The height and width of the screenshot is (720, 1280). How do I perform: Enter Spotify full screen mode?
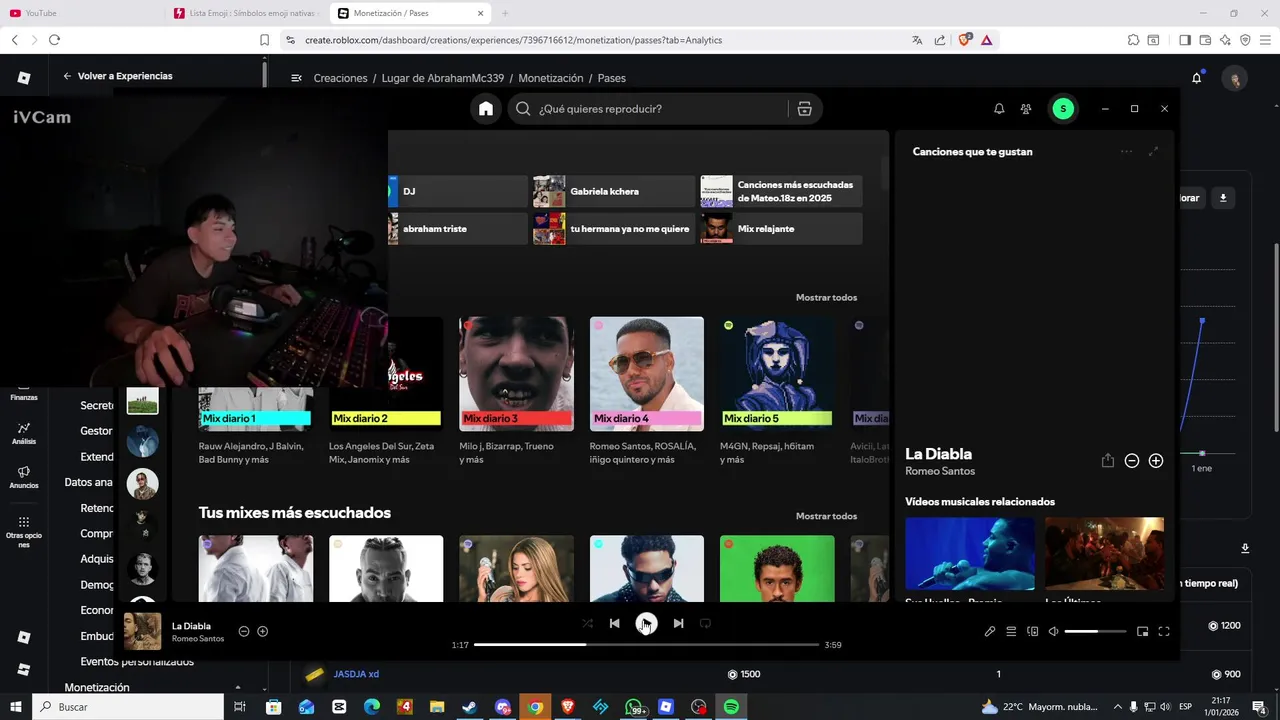[x=1164, y=631]
